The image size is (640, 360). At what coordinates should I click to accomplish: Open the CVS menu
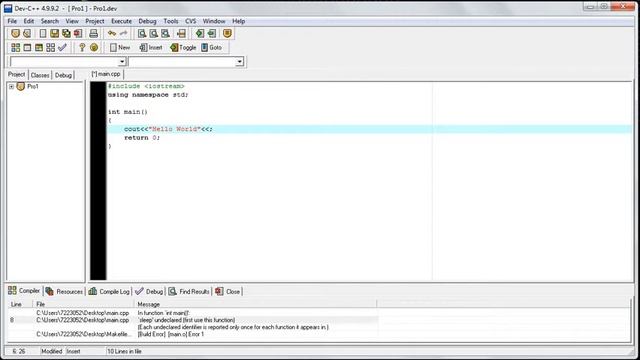tap(191, 21)
